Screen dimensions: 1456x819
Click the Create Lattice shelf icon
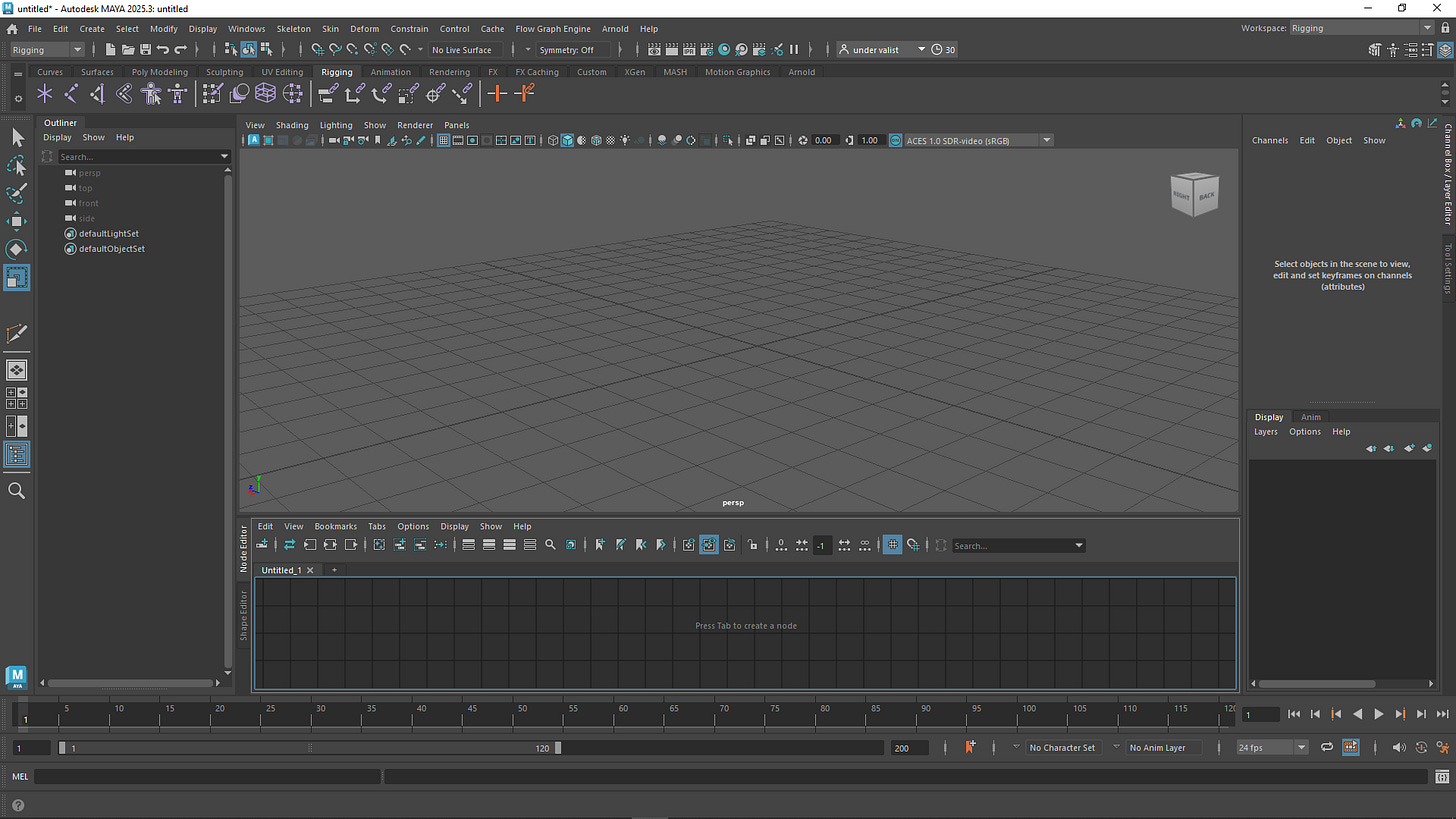[x=265, y=94]
